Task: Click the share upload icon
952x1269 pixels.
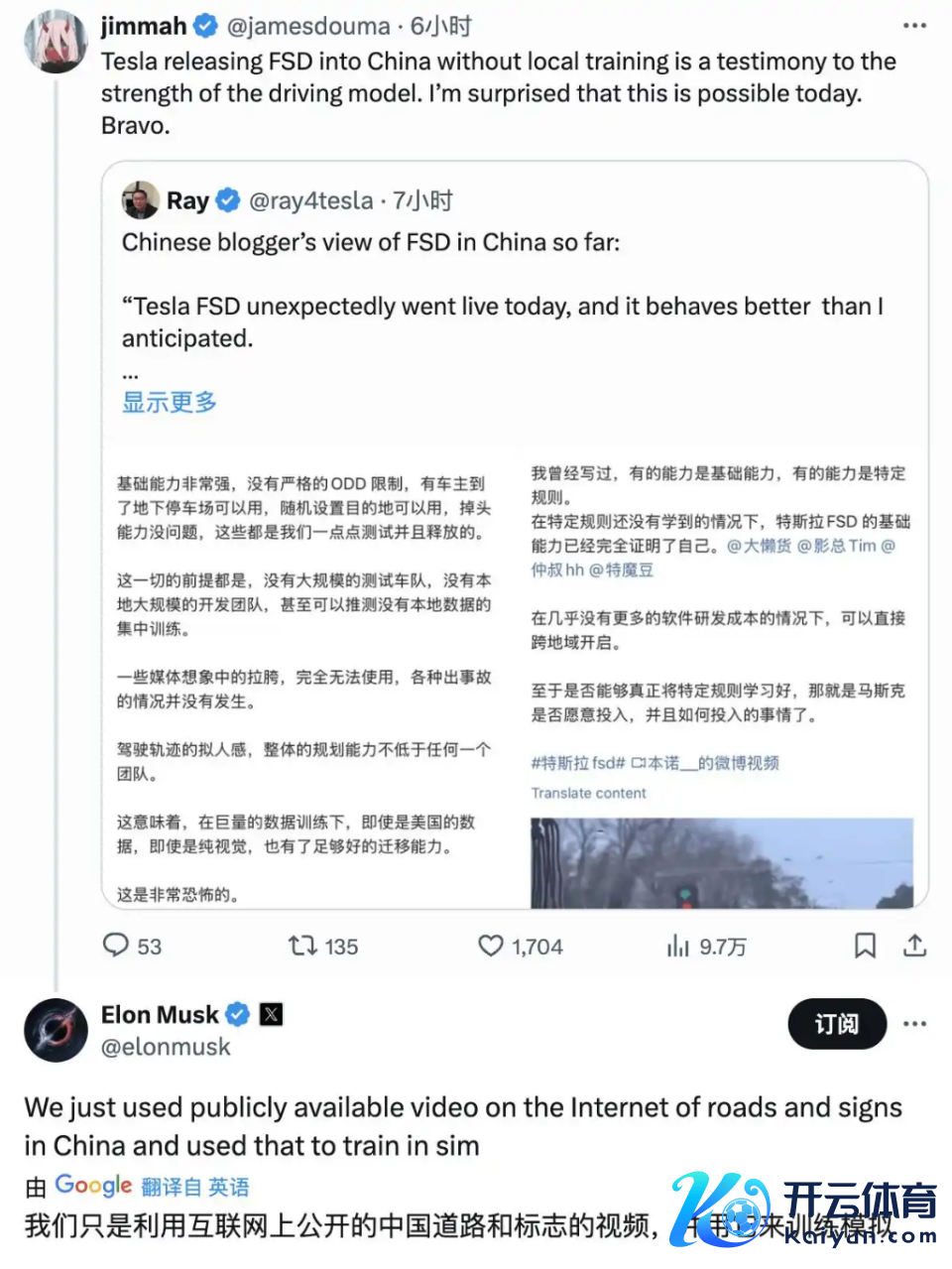Action: (914, 946)
